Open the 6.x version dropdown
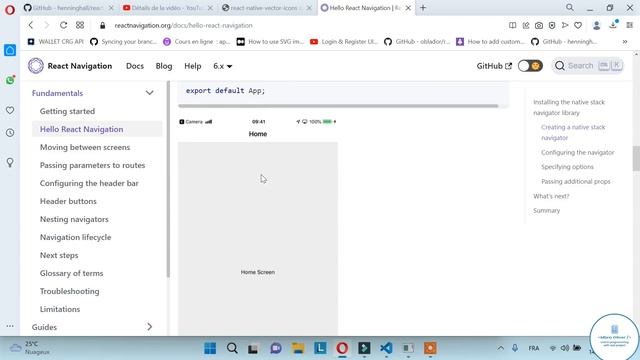Viewport: 640px width, 360px height. [x=222, y=66]
